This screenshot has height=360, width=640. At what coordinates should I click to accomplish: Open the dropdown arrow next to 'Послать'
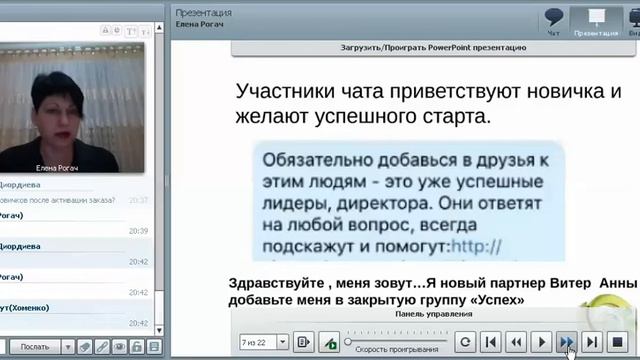tap(68, 347)
